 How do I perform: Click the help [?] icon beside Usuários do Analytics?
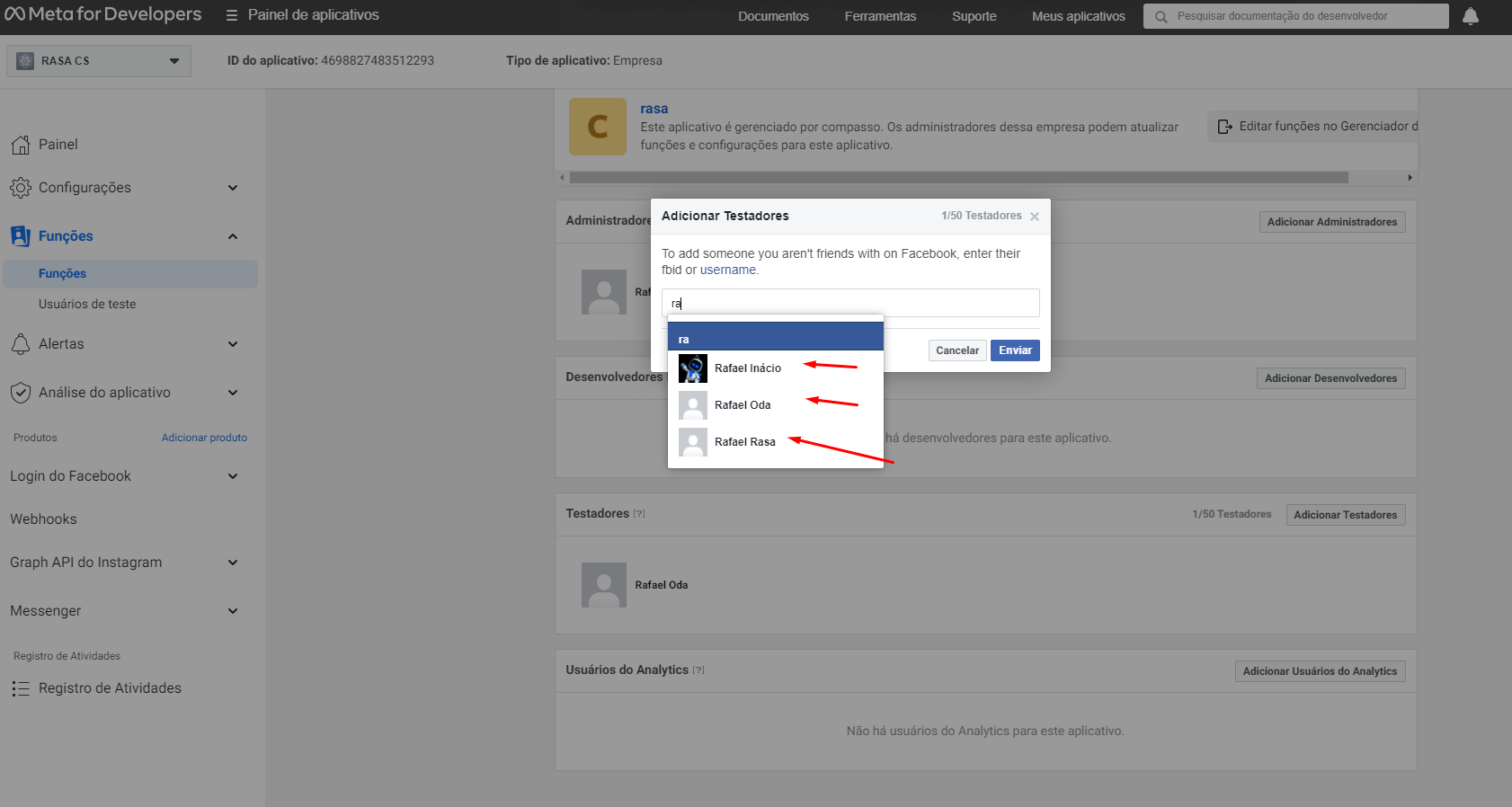coord(698,670)
